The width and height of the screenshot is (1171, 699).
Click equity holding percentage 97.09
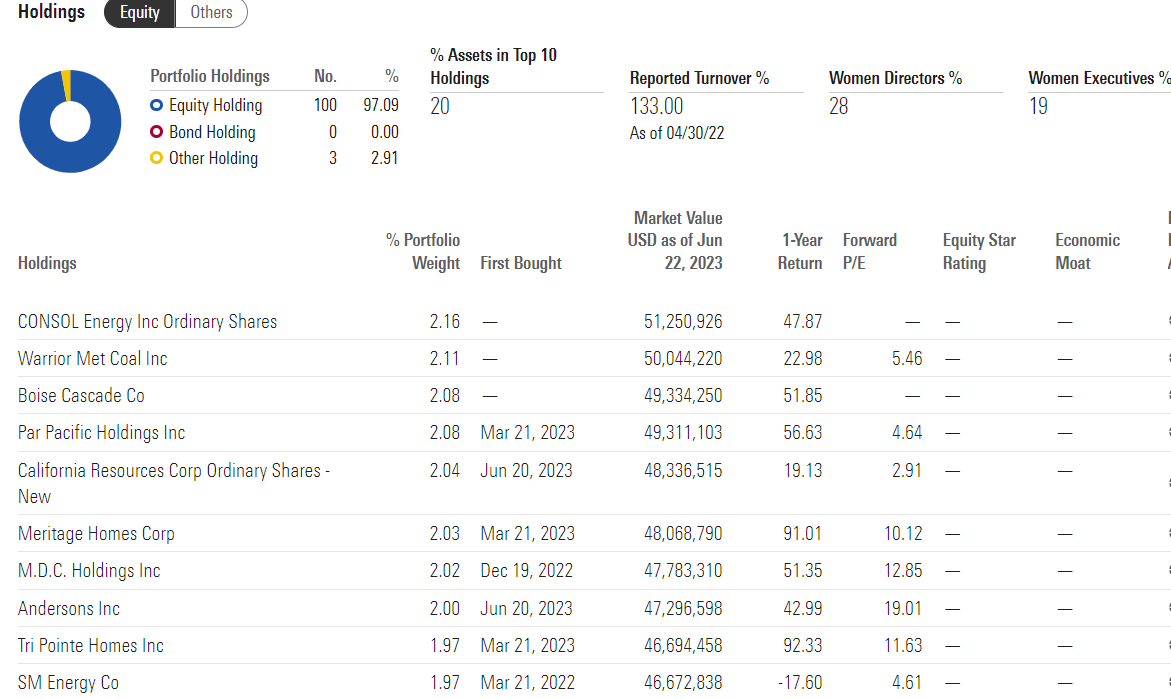tap(381, 105)
